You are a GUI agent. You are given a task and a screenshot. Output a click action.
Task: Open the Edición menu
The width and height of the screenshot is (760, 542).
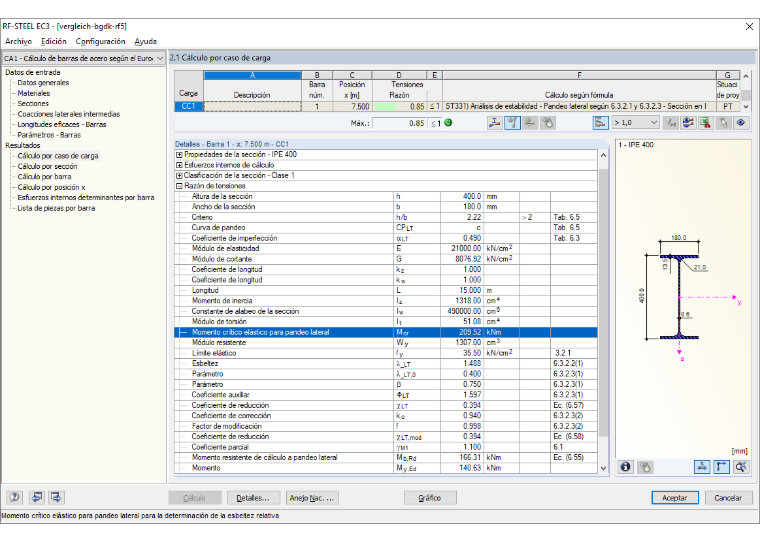tap(54, 42)
